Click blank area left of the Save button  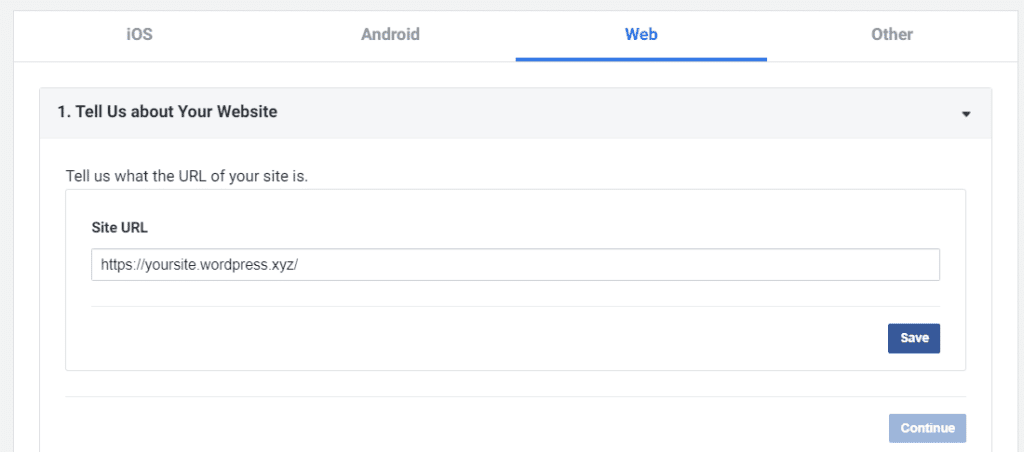click(500, 338)
